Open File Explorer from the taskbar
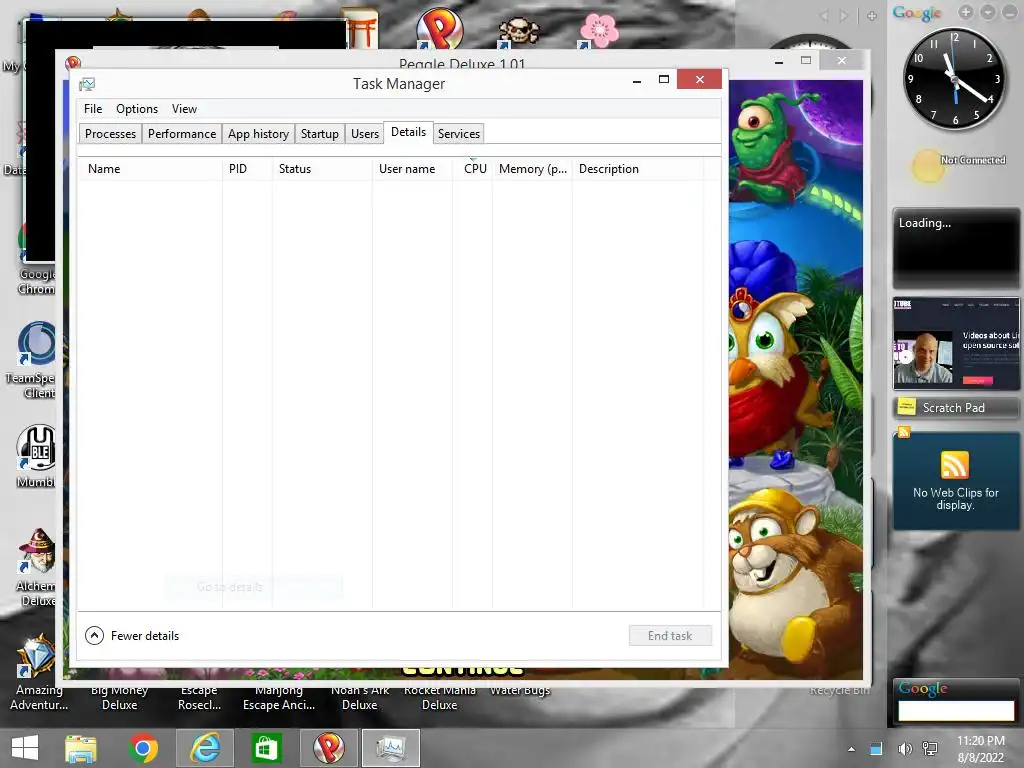 click(80, 748)
